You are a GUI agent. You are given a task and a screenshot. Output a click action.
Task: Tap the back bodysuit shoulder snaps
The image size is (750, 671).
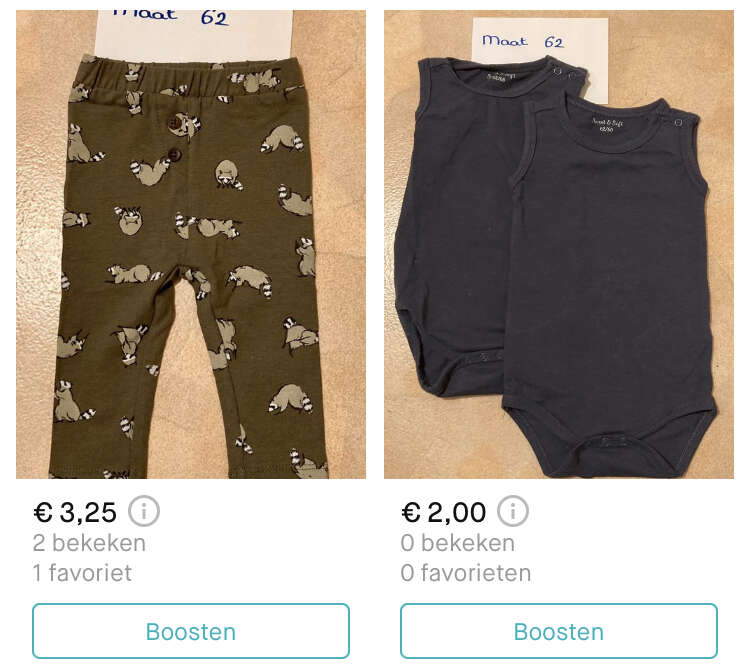(x=564, y=73)
